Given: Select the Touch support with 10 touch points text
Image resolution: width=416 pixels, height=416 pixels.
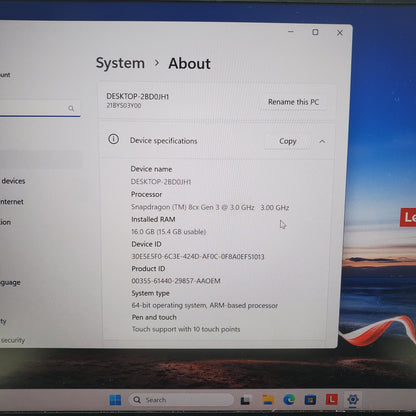Looking at the screenshot, I should 186,329.
